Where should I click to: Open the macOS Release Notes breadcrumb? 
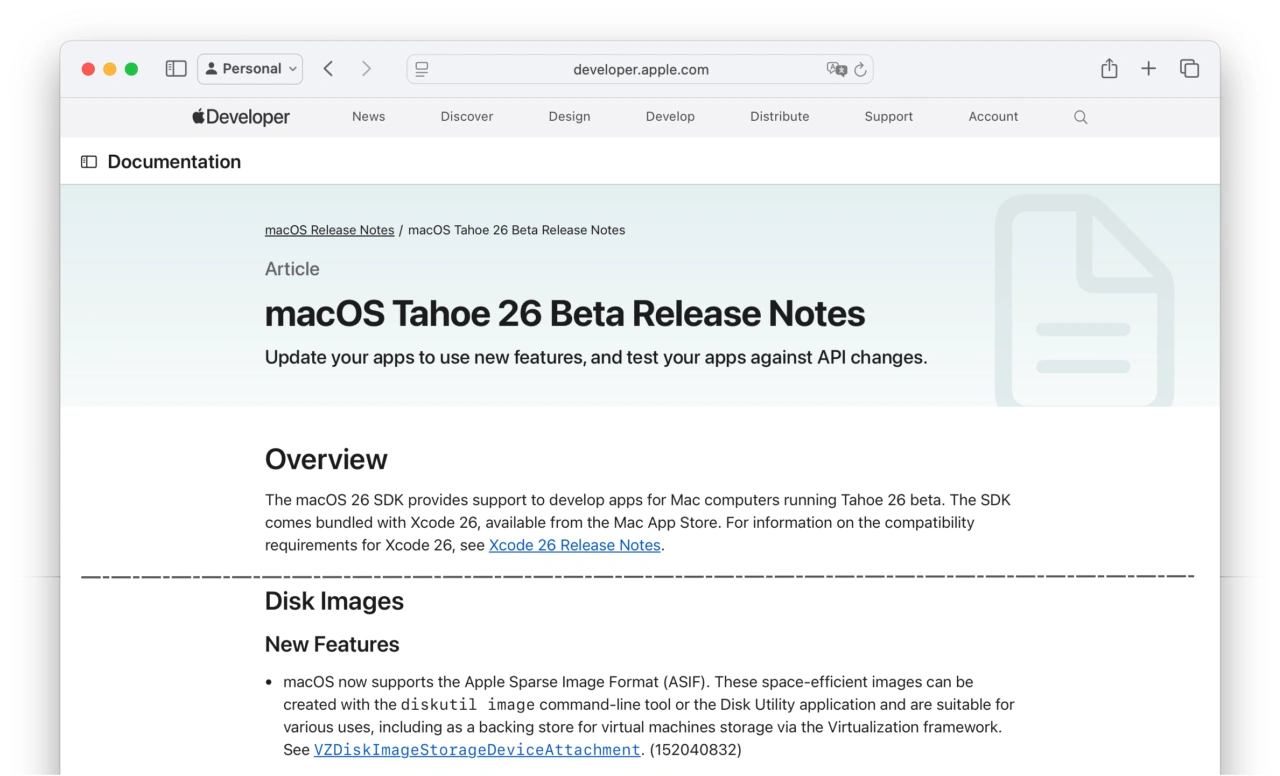tap(329, 230)
